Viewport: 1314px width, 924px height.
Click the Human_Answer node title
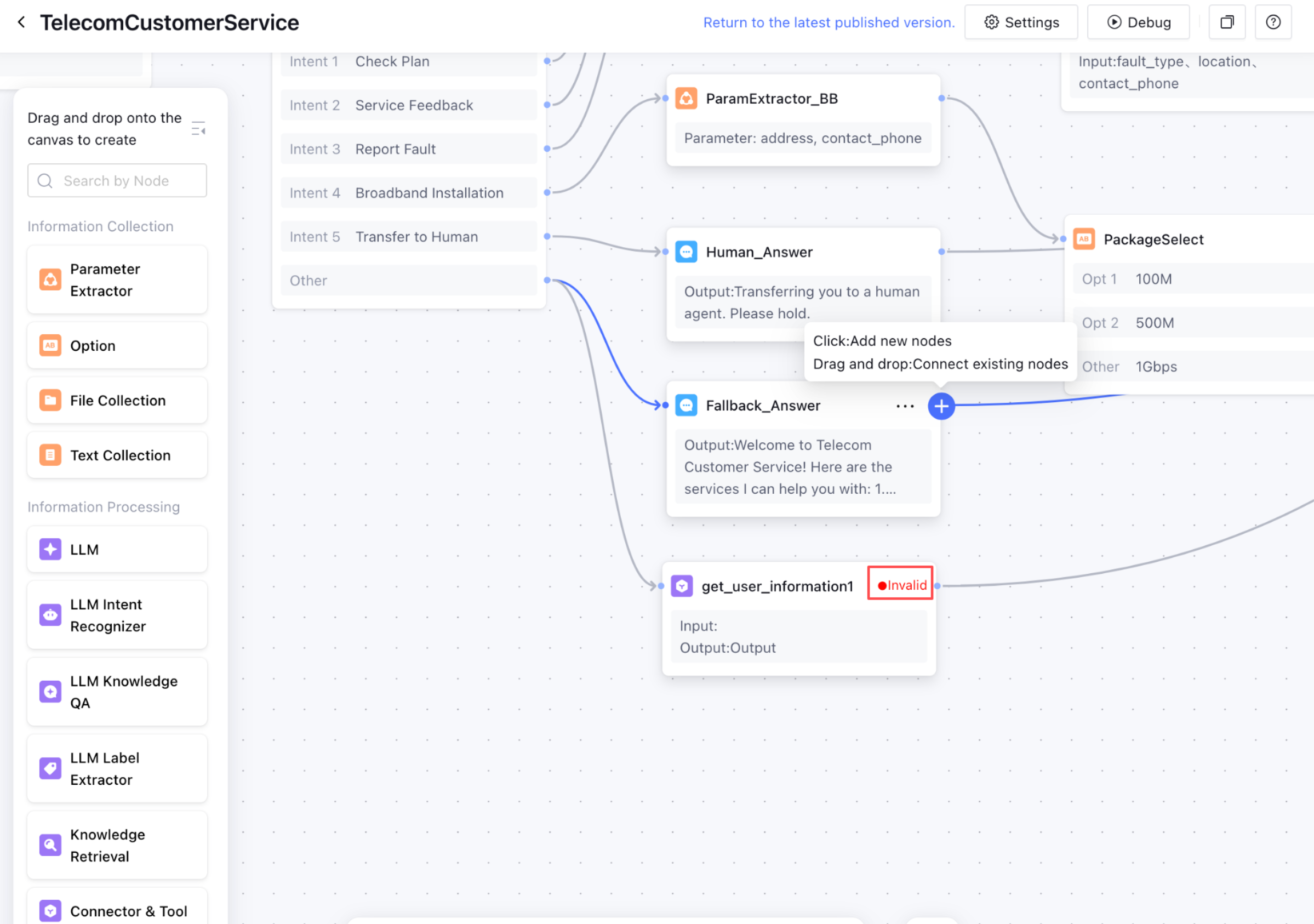coord(759,253)
